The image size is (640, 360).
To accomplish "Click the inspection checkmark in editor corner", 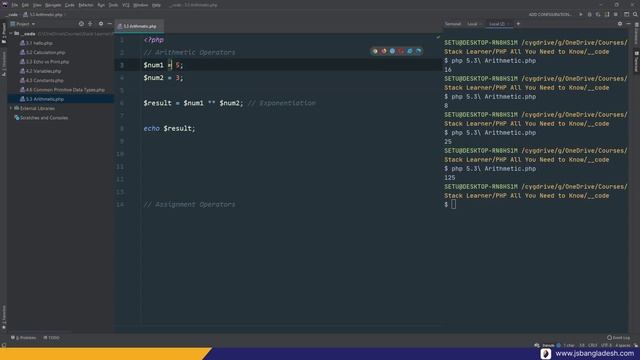I will (438, 37).
